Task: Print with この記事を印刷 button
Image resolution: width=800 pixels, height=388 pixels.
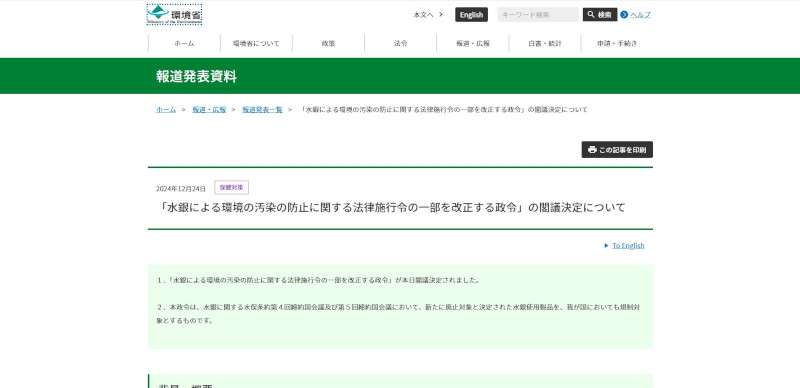Action: click(617, 150)
